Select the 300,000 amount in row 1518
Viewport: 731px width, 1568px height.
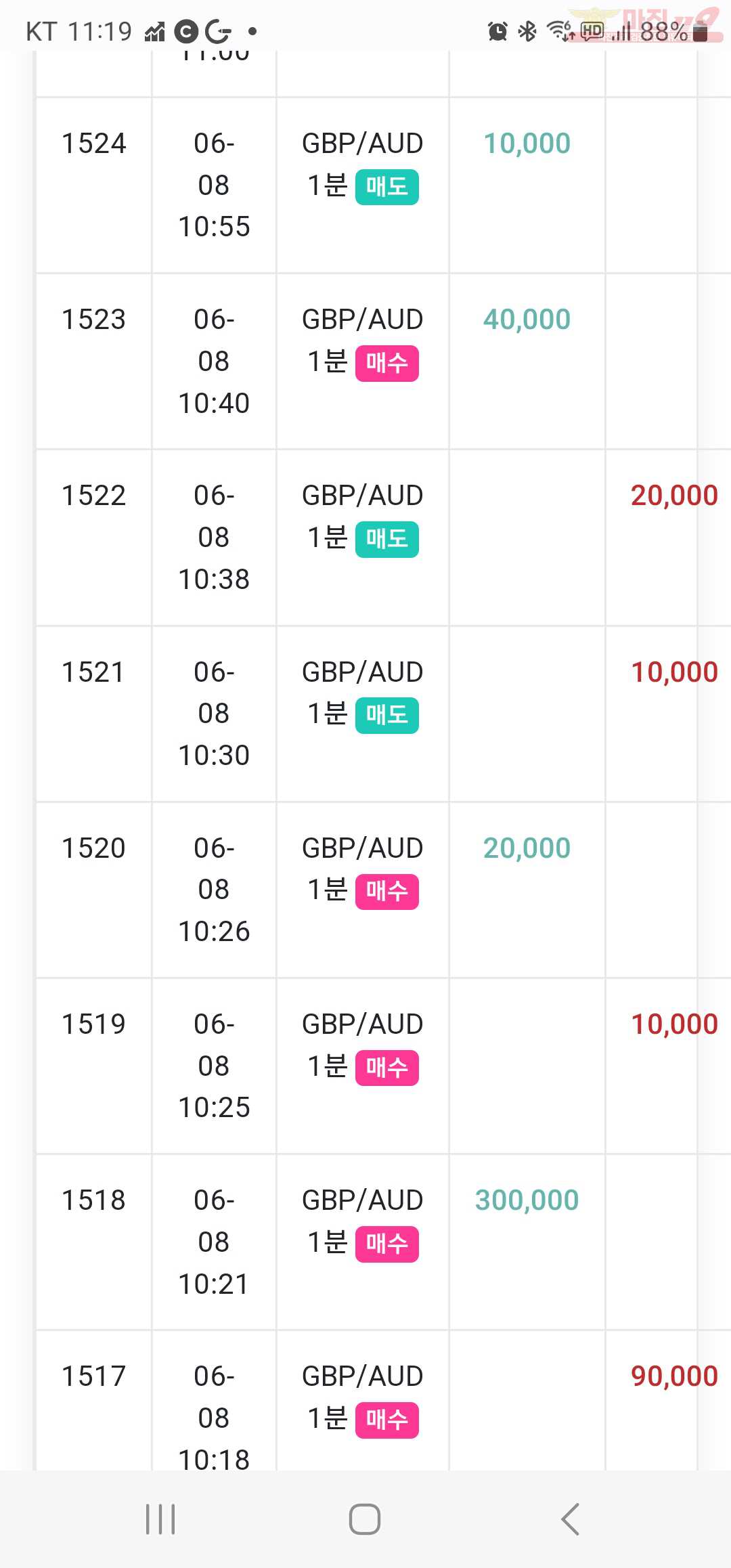[527, 1200]
